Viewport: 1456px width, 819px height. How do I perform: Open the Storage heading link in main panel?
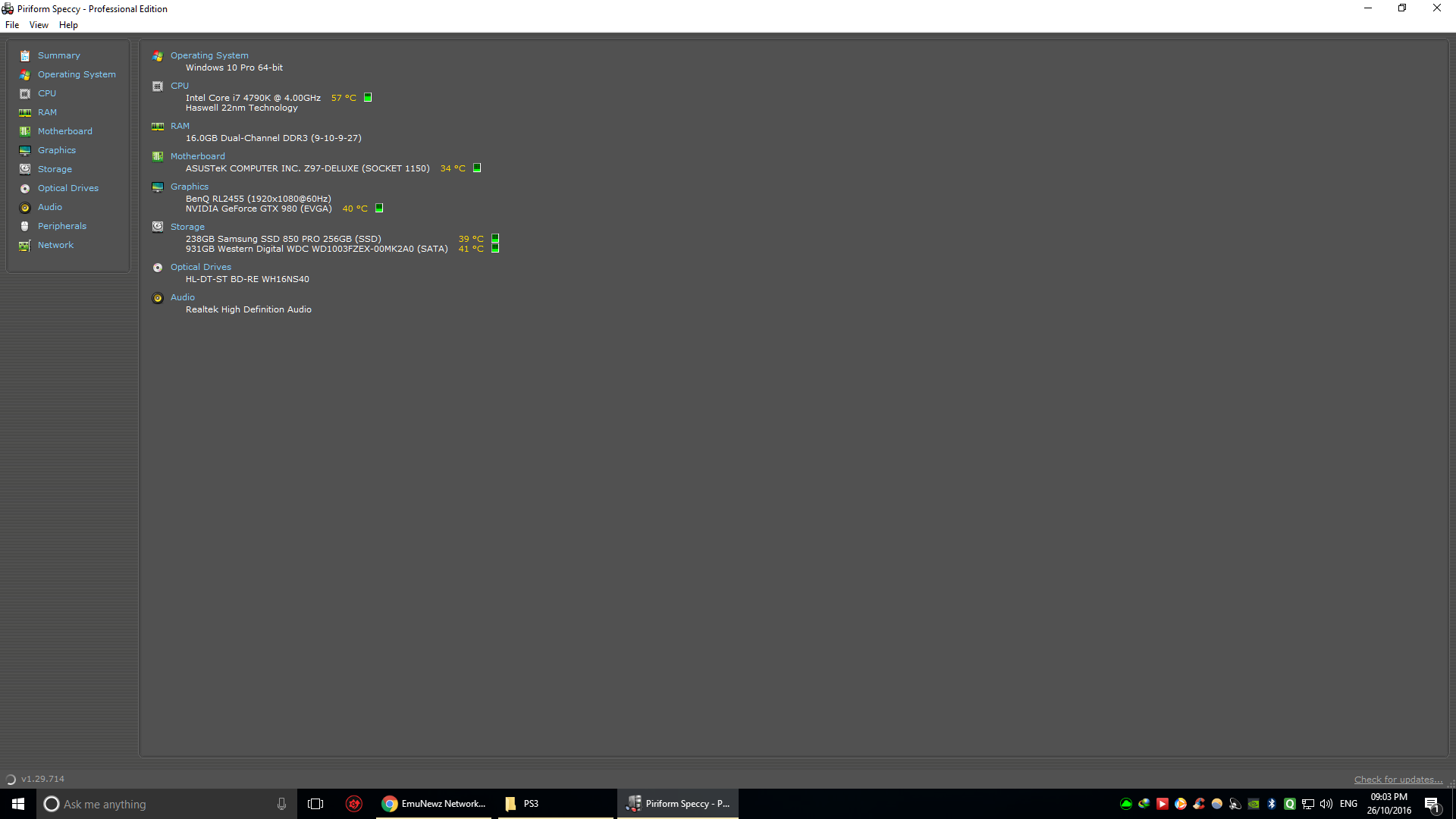pyautogui.click(x=187, y=227)
